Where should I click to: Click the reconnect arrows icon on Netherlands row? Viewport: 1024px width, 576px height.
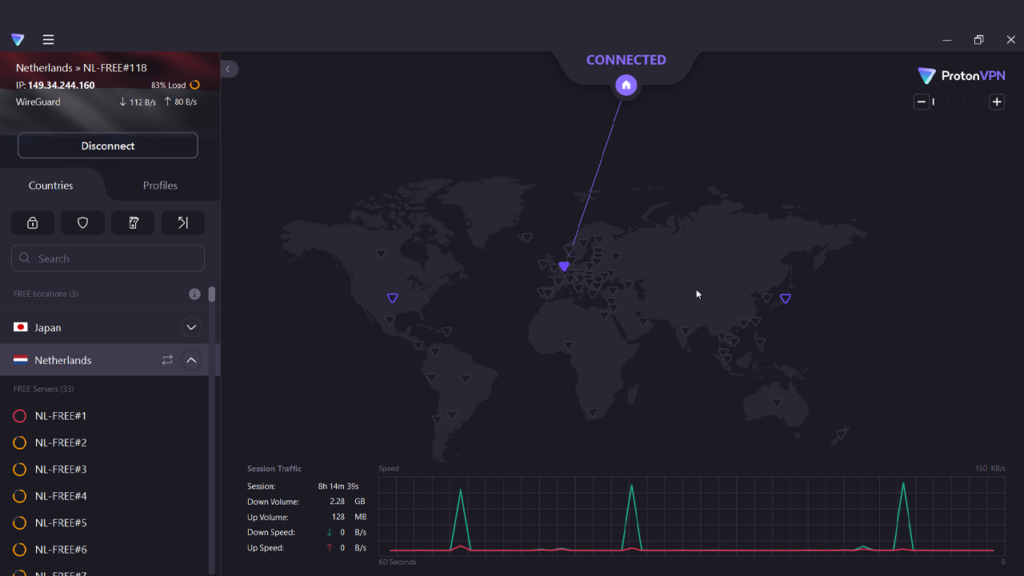point(167,360)
